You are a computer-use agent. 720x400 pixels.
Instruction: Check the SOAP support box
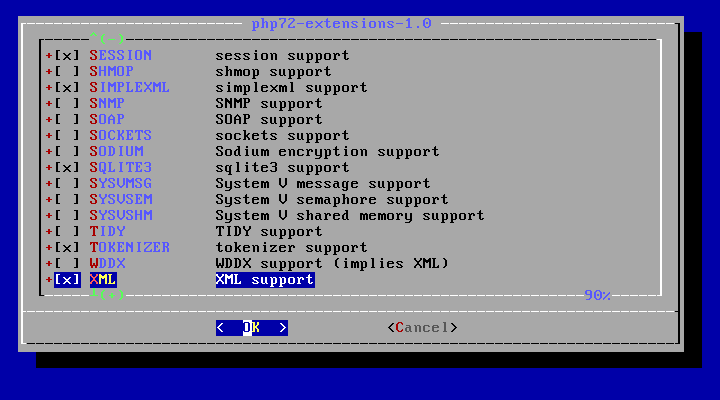point(67,119)
